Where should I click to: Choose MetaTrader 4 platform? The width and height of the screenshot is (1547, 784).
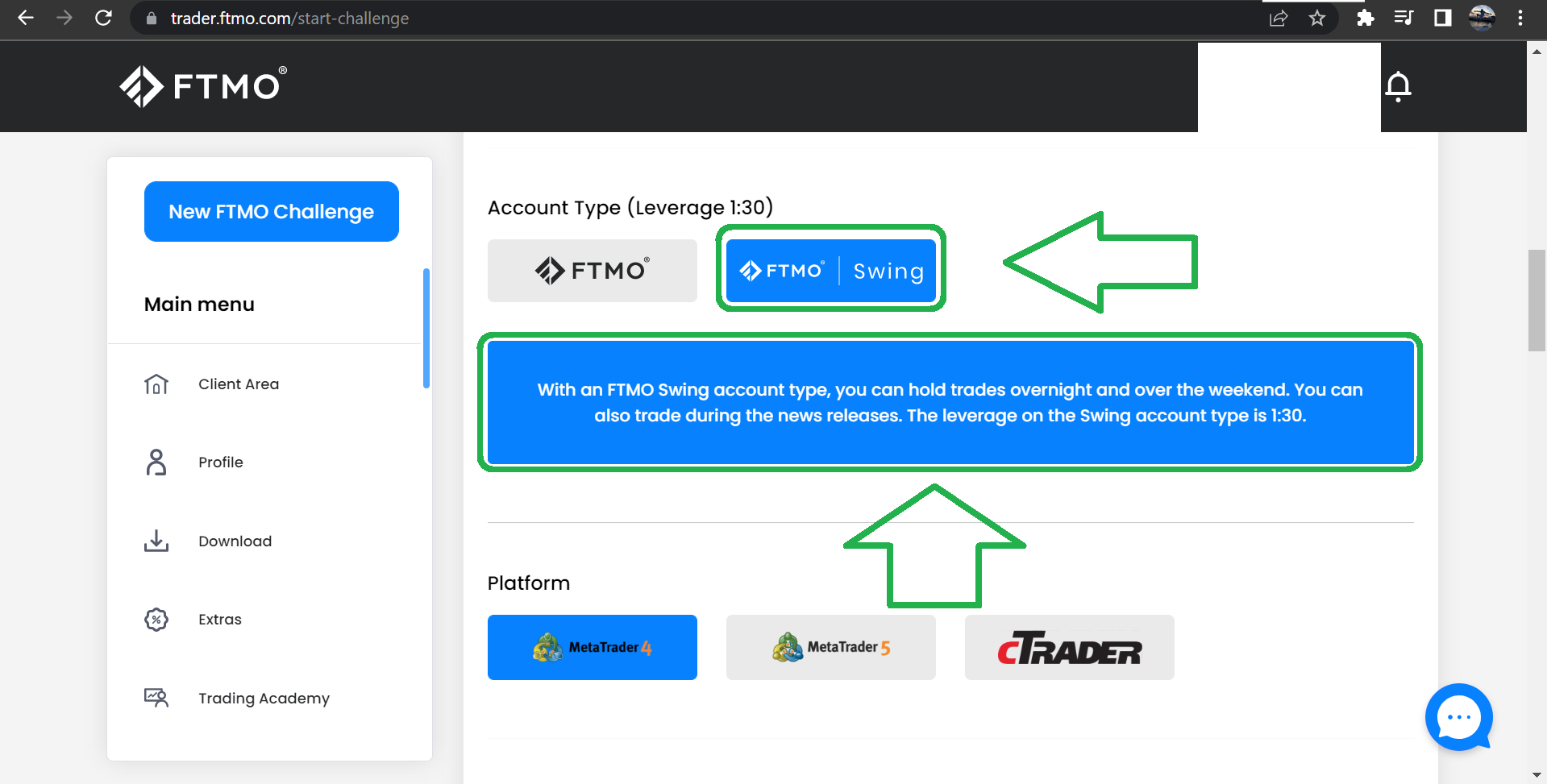pyautogui.click(x=593, y=647)
